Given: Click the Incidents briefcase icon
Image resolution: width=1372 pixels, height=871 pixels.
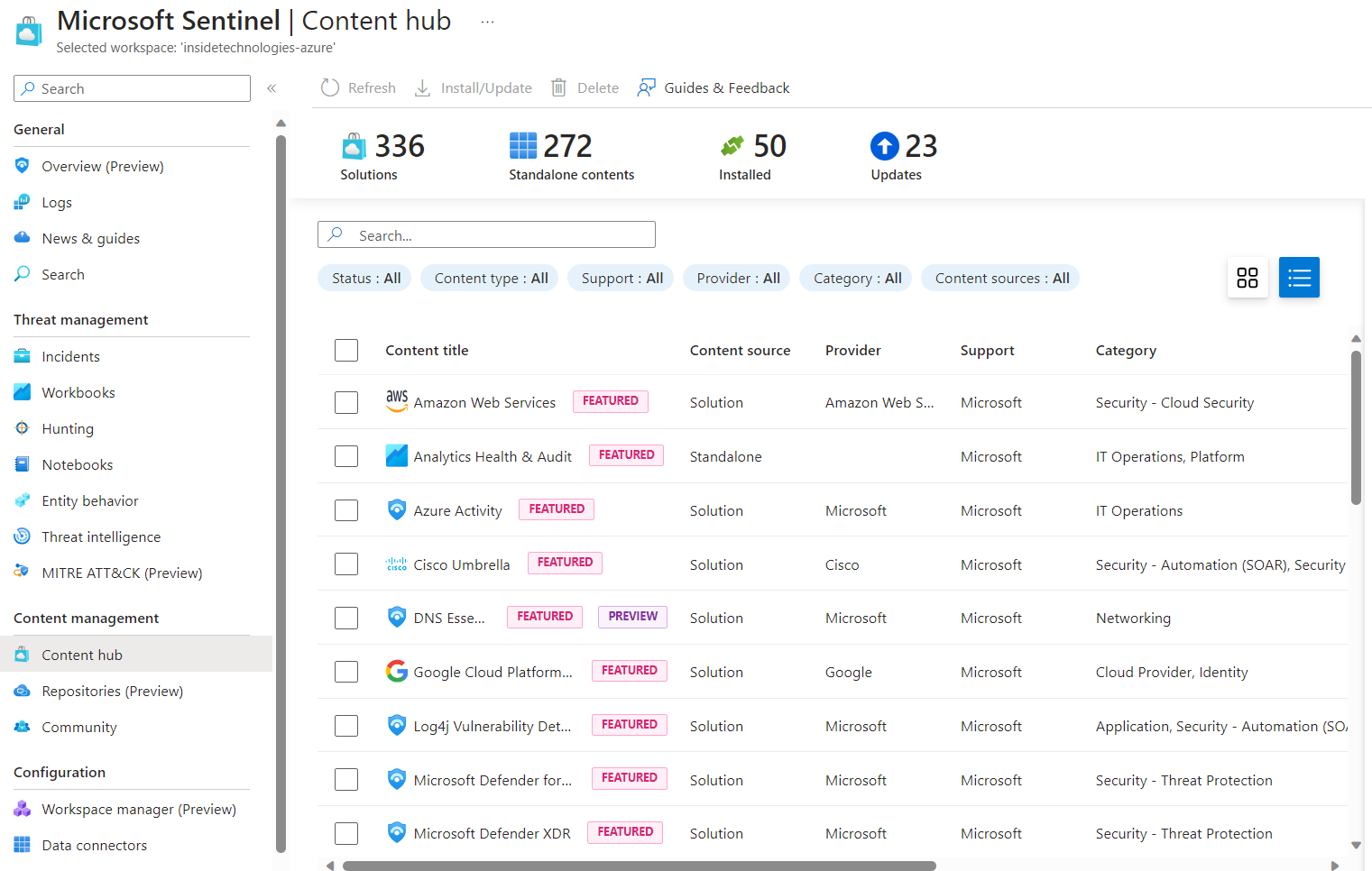Looking at the screenshot, I should click(23, 356).
